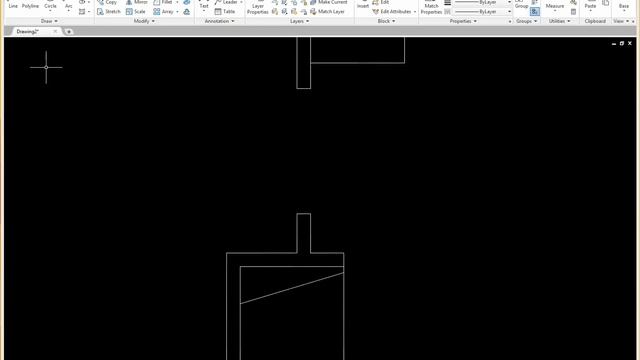Viewport: 640px width, 360px height.
Task: Expand the Layers panel title
Action: pyautogui.click(x=299, y=21)
